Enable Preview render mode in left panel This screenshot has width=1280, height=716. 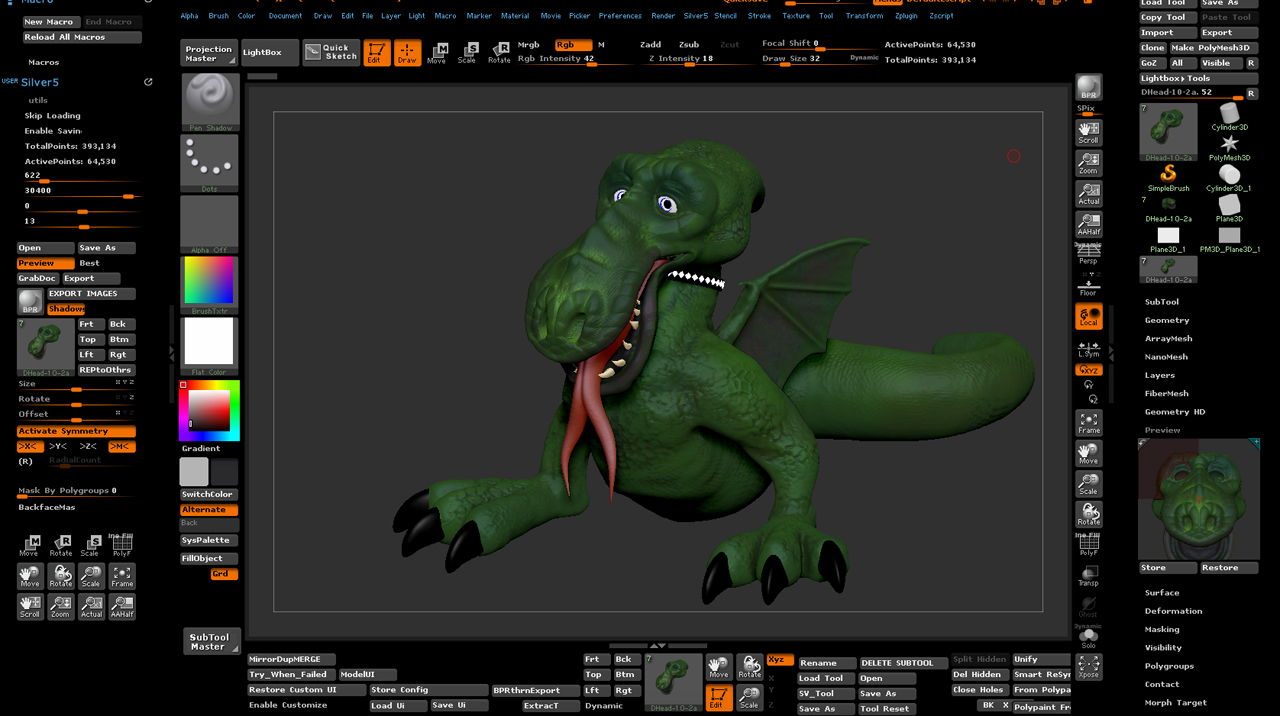coord(46,263)
